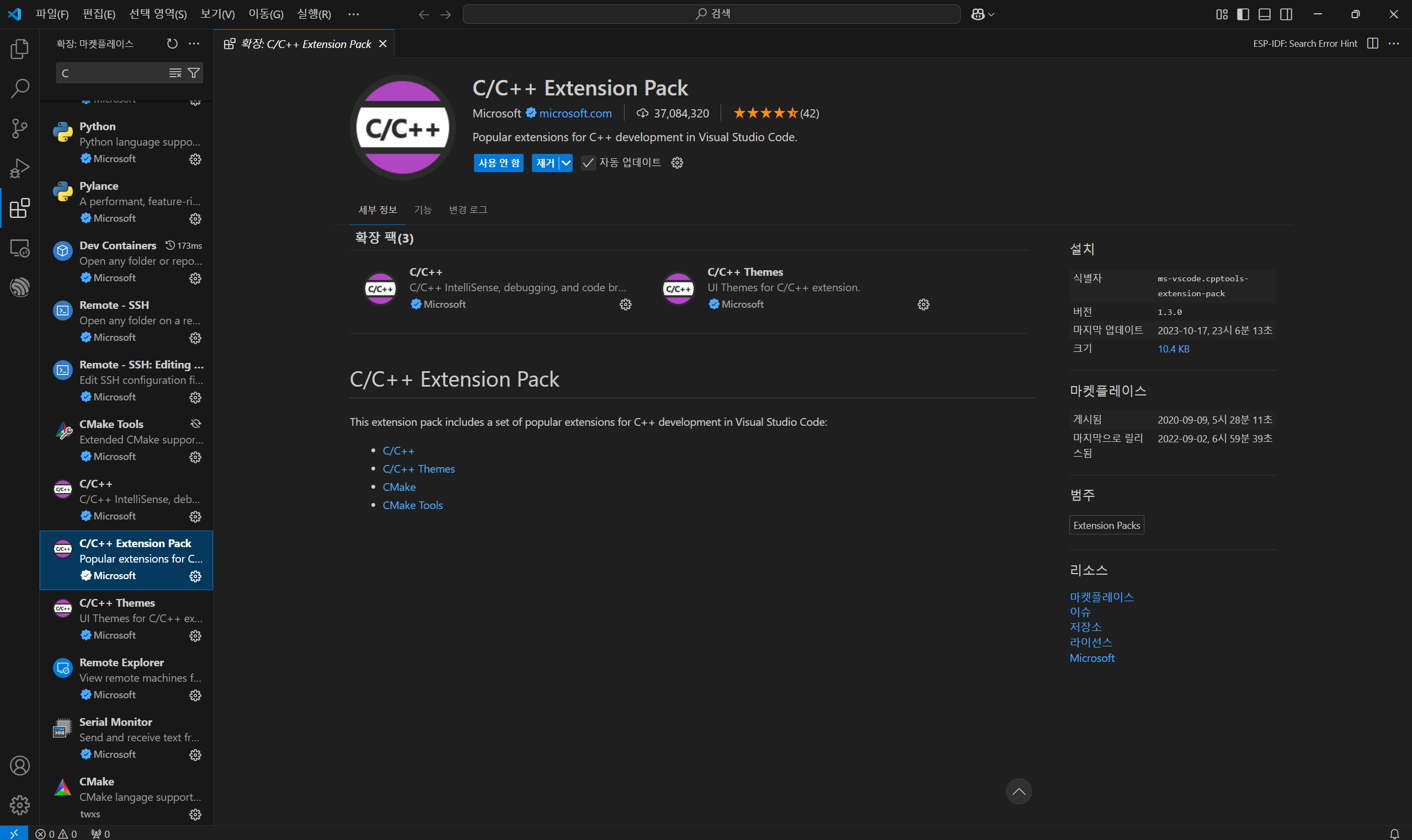Image resolution: width=1412 pixels, height=840 pixels.
Task: Select the Extension Packs category tag
Action: click(1106, 525)
